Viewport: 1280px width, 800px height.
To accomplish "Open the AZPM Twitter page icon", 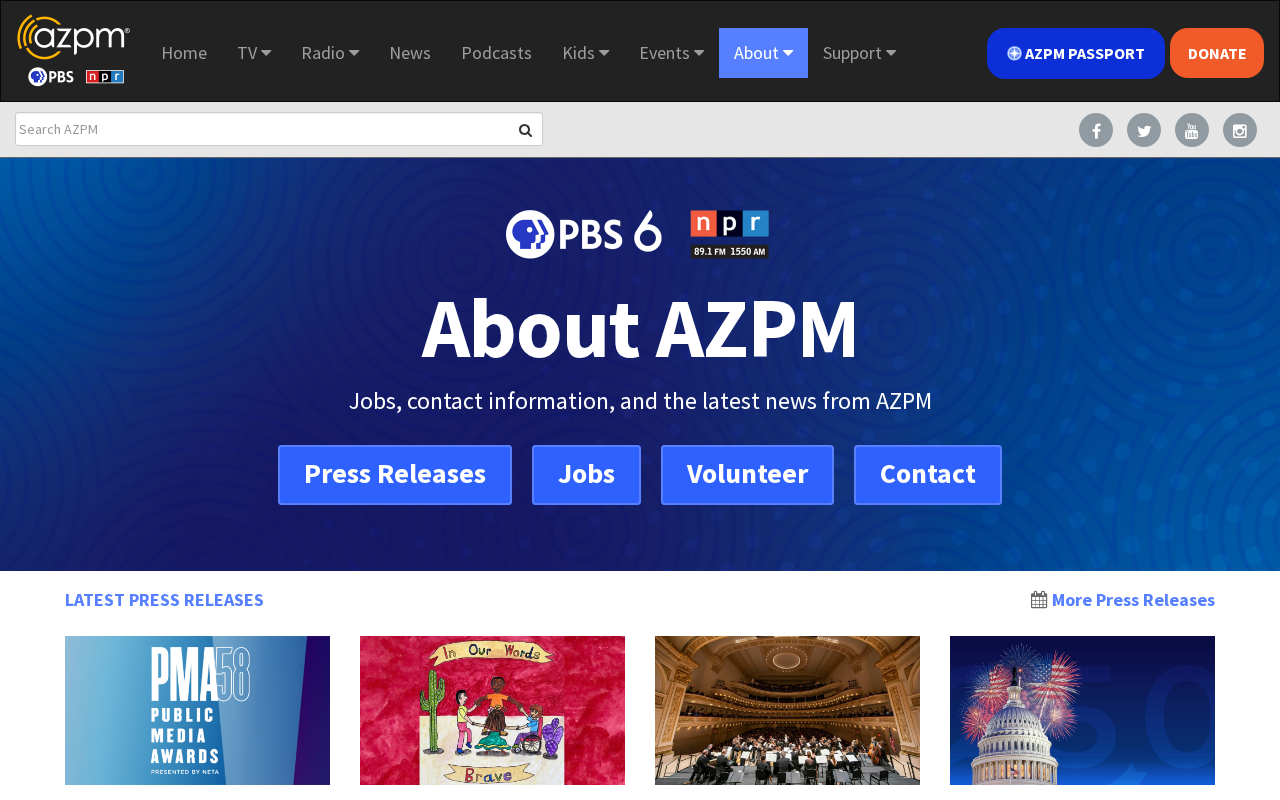I will 1144,130.
